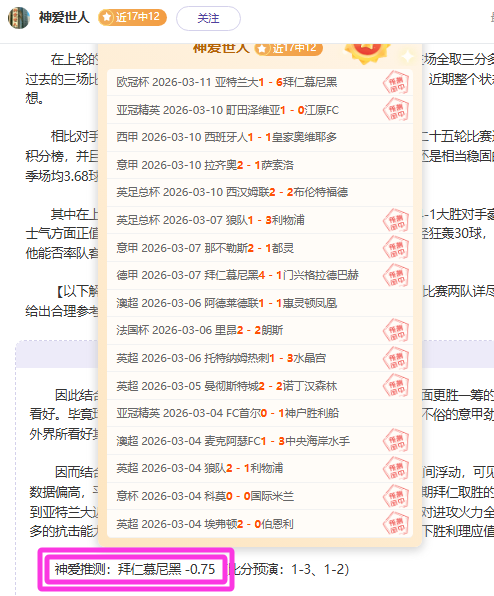Click hit stamp on 埃弗顿 row
This screenshot has height=596, width=494.
[x=396, y=524]
